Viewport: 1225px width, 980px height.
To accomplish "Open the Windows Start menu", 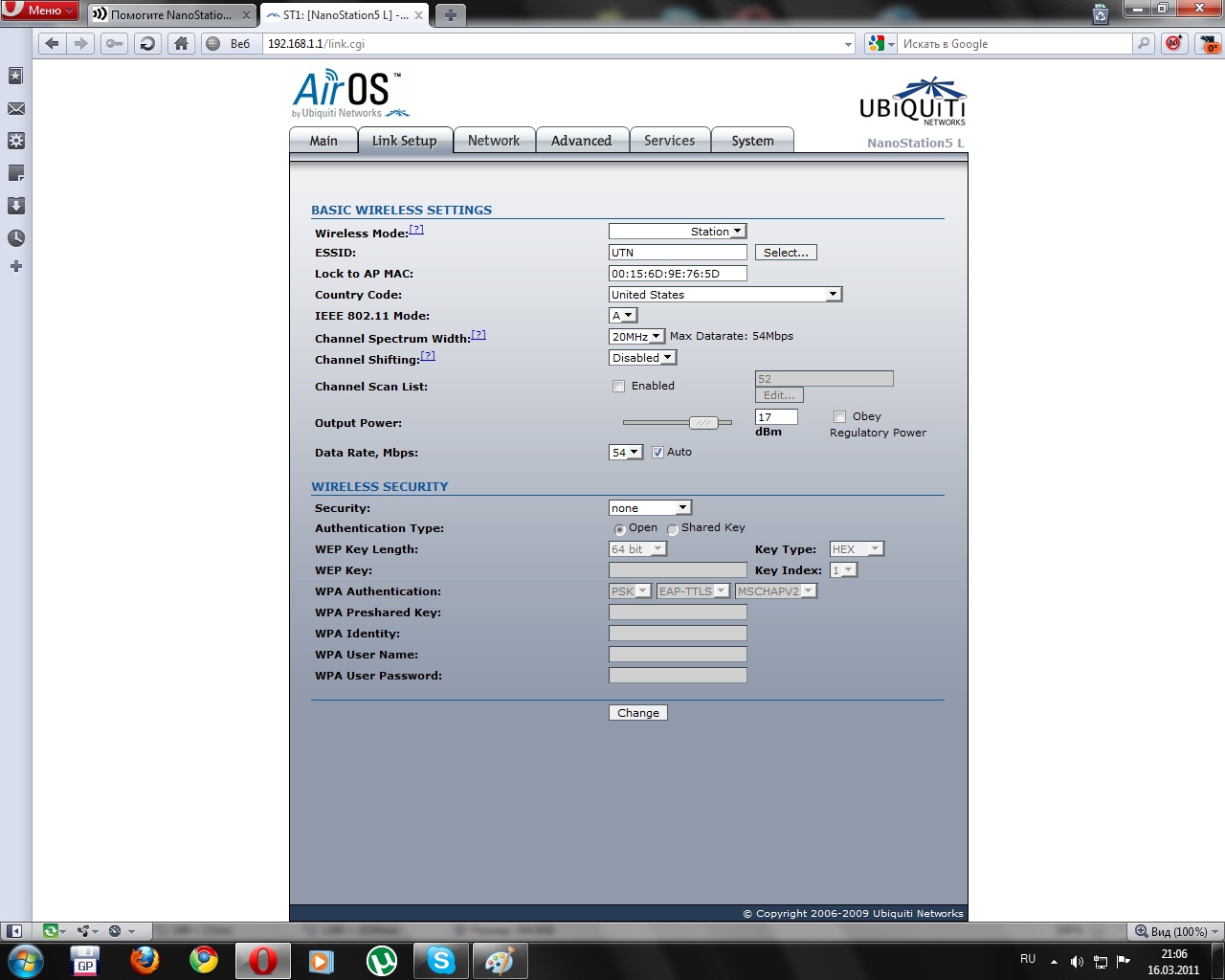I will (x=24, y=960).
